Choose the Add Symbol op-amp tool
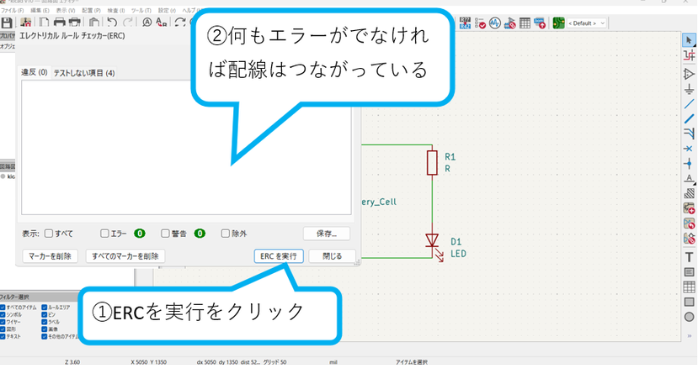This screenshot has height=365, width=698. 689,74
